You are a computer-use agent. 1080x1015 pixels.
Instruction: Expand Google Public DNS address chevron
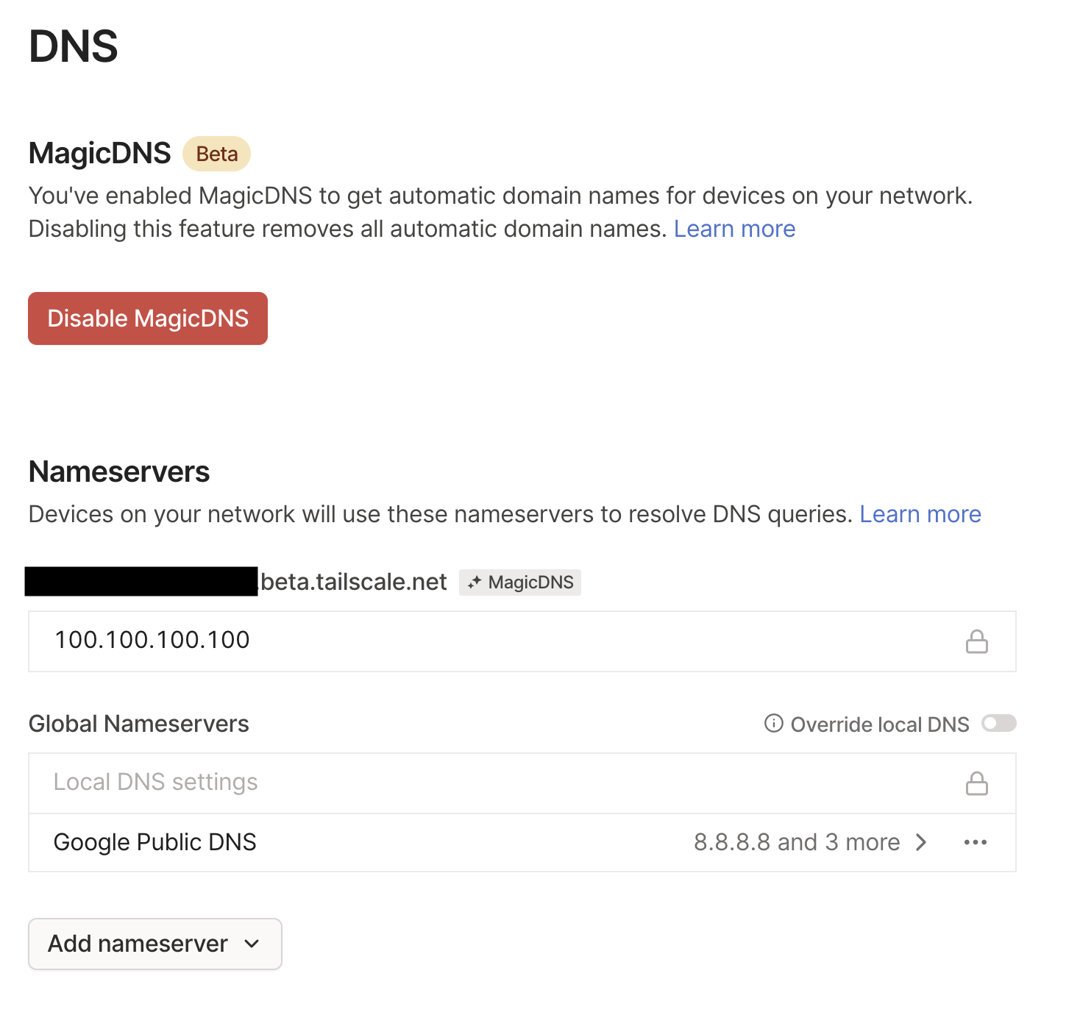click(x=922, y=842)
